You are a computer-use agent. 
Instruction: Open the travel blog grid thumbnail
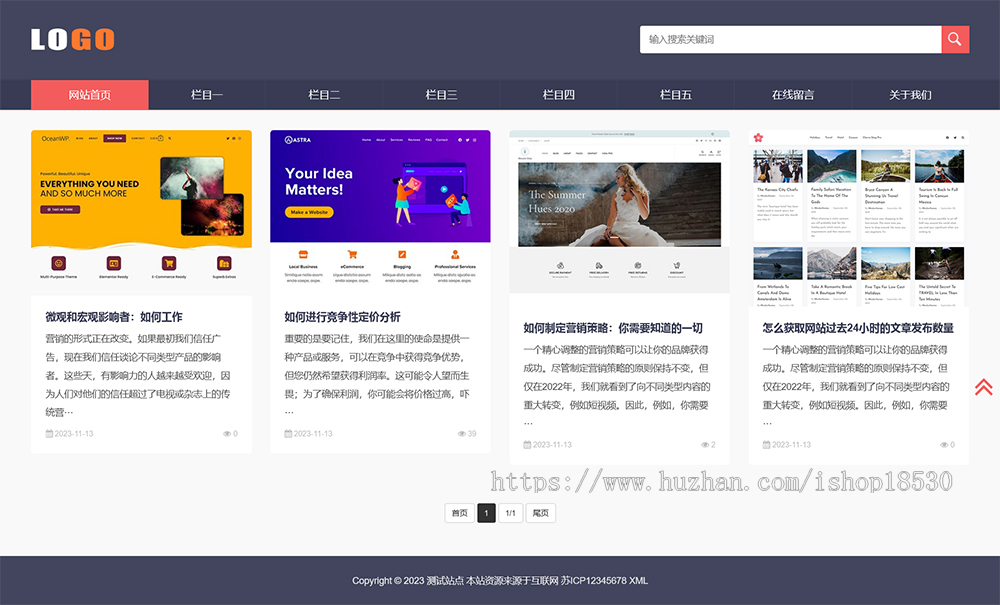pyautogui.click(x=858, y=219)
